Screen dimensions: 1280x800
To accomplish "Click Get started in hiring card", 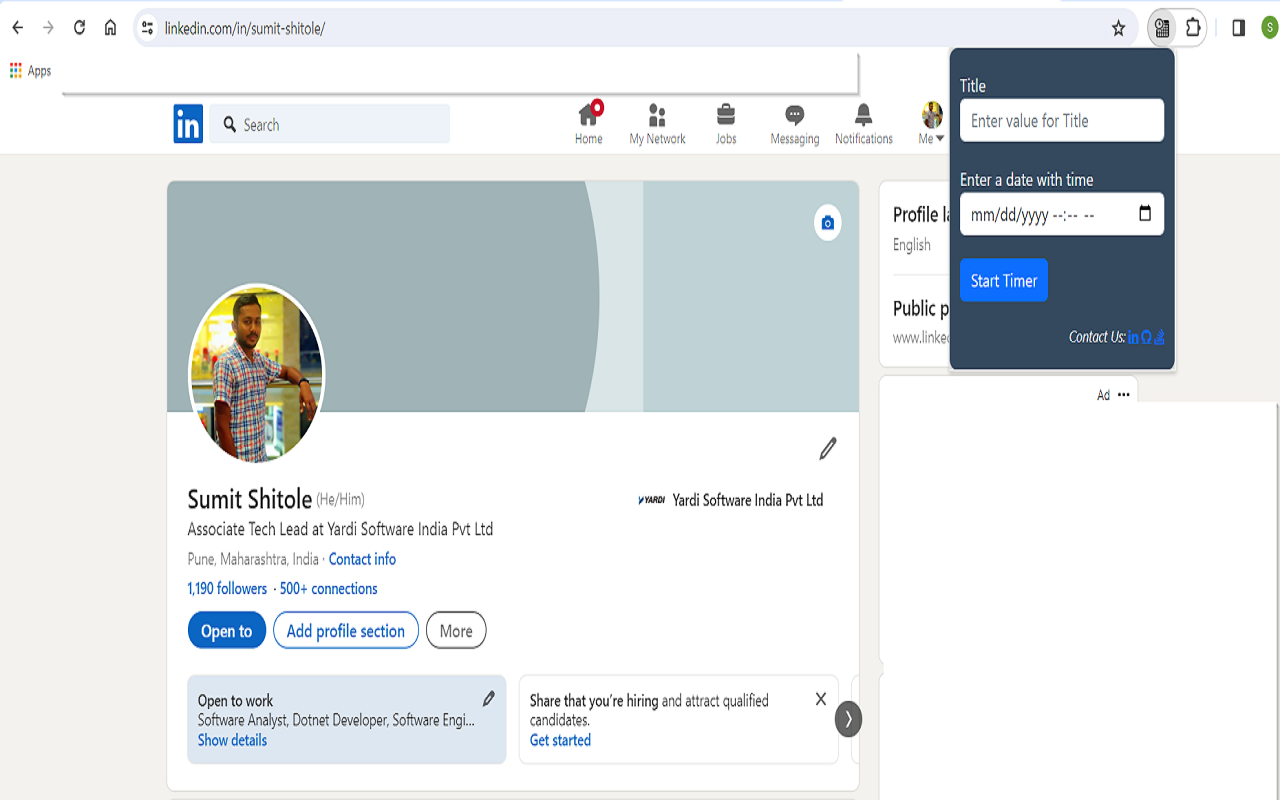I will pos(560,740).
